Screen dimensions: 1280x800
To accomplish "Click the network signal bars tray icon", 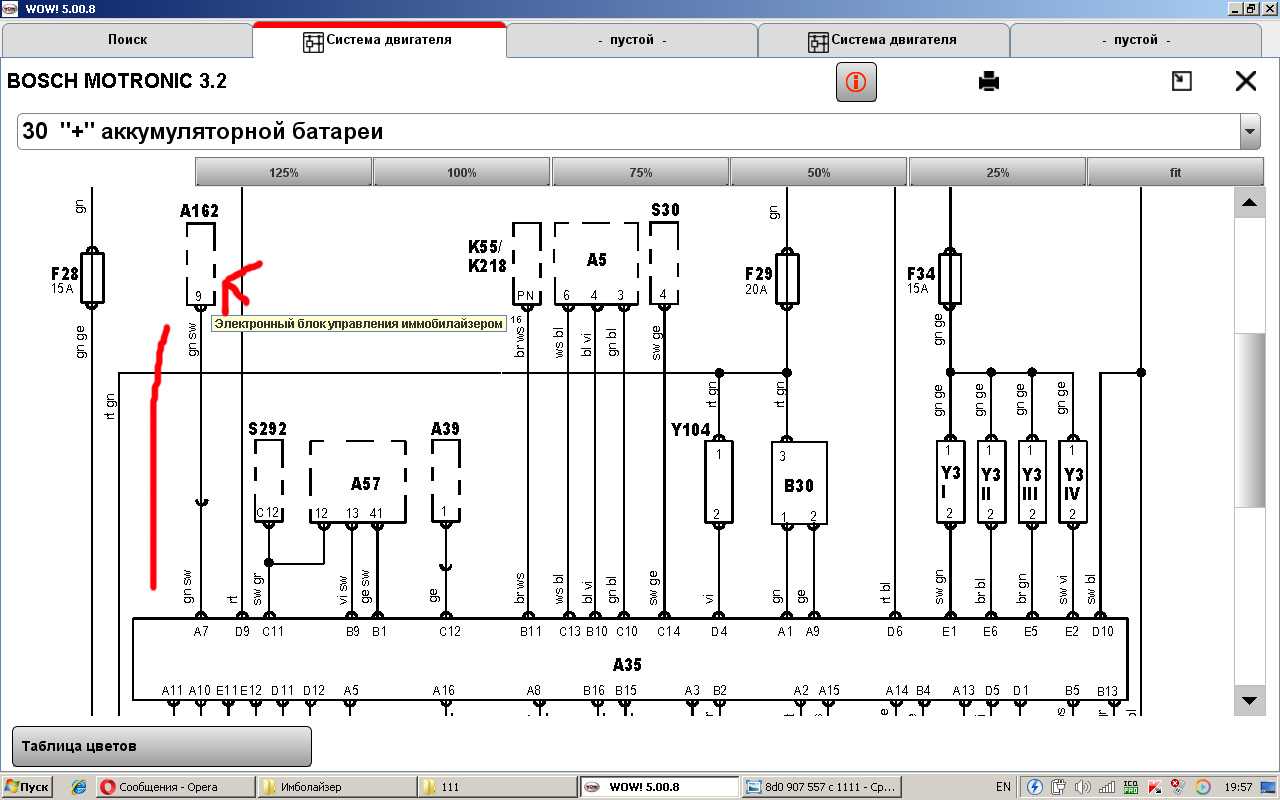I will [x=1105, y=787].
